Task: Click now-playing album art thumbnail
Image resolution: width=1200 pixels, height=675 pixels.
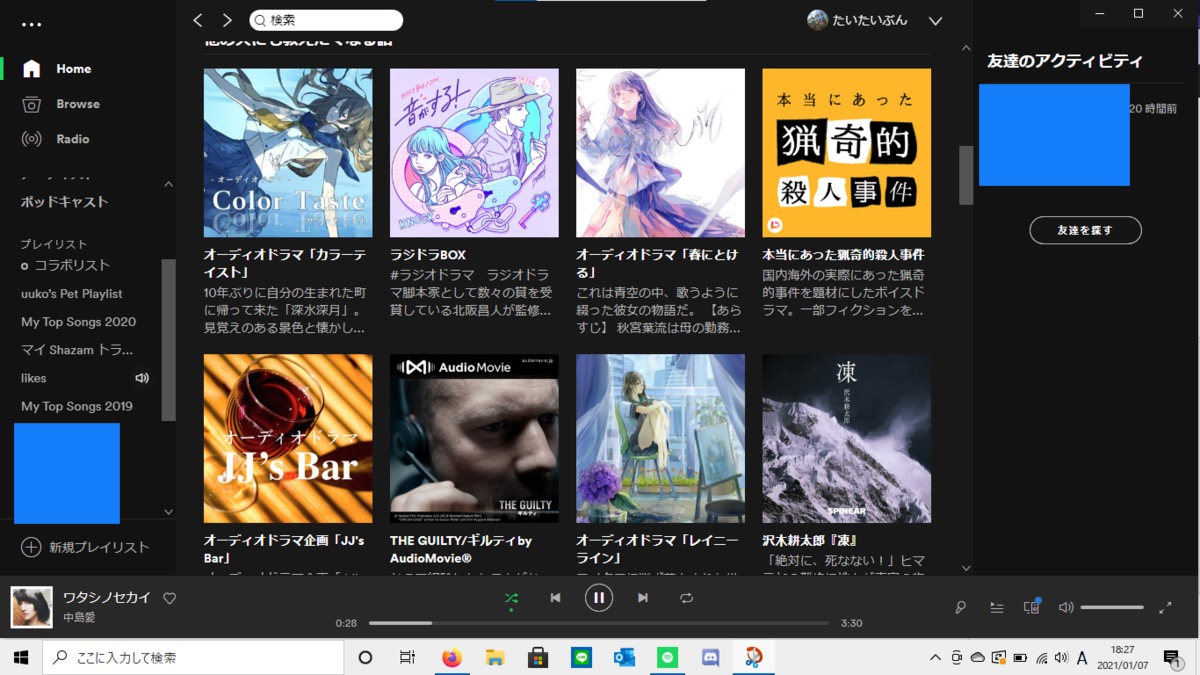Action: (x=31, y=607)
